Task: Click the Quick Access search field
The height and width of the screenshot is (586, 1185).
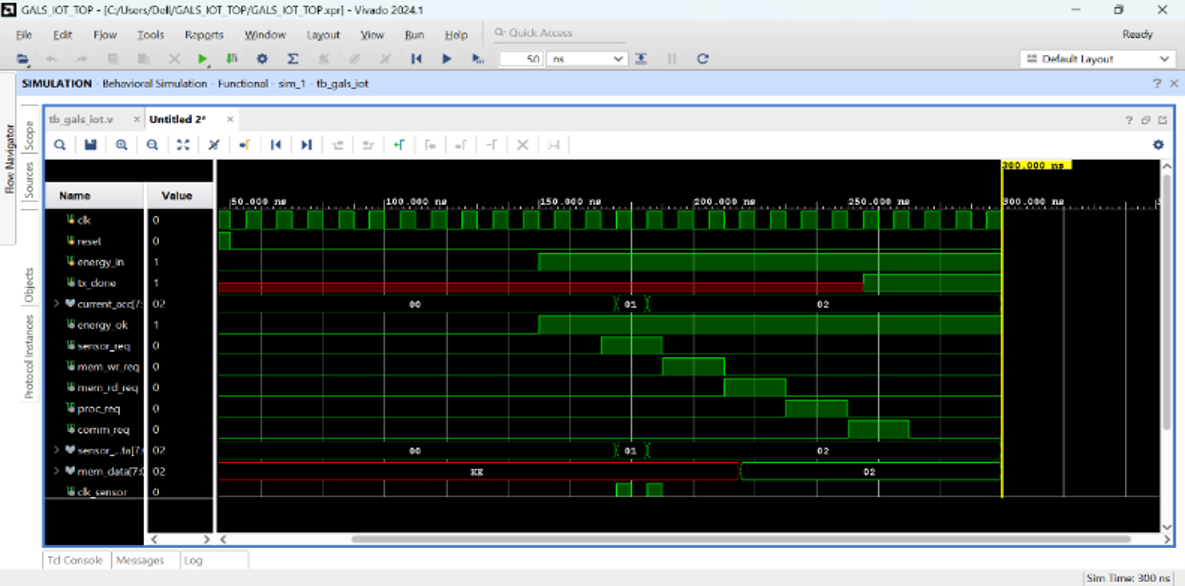Action: (559, 33)
